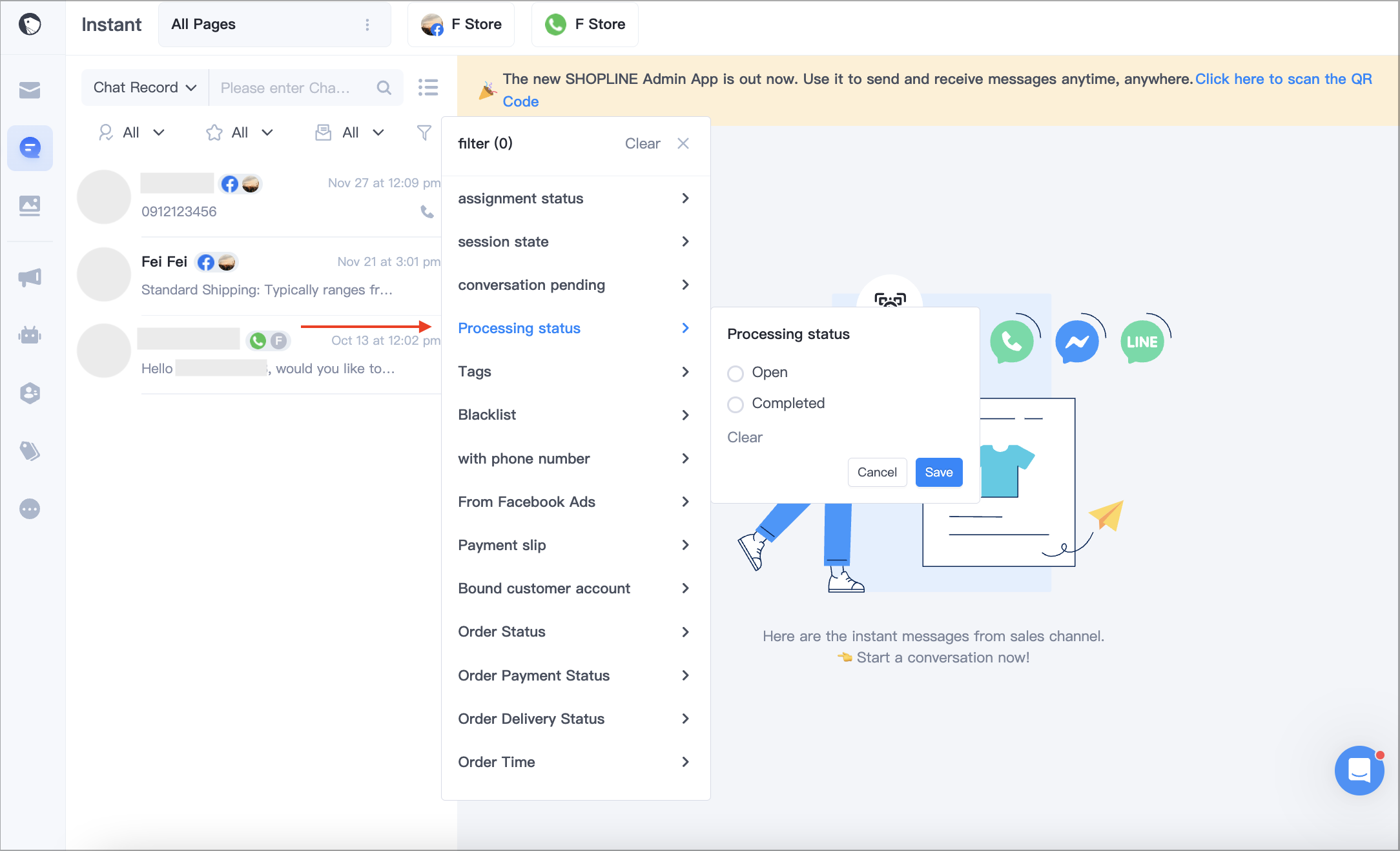Click the Save button
The width and height of the screenshot is (1400, 851).
[x=939, y=472]
